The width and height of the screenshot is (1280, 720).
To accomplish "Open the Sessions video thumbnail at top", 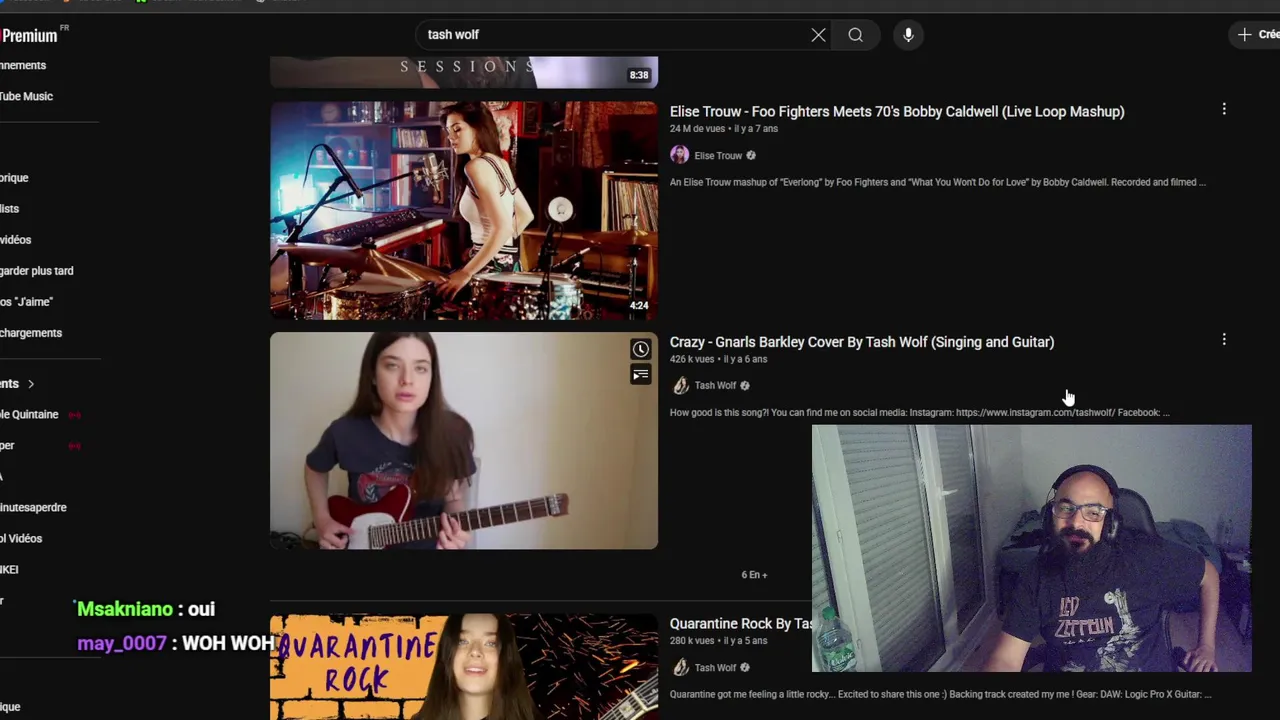I will pos(464,72).
